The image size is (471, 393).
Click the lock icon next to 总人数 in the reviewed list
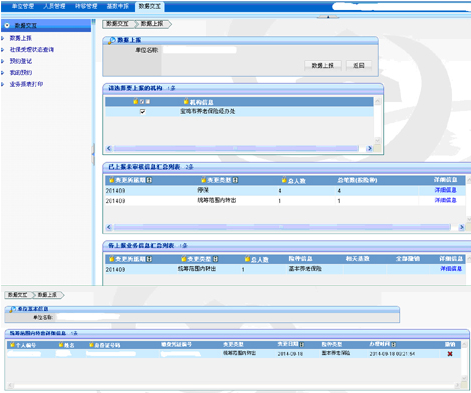(x=284, y=180)
